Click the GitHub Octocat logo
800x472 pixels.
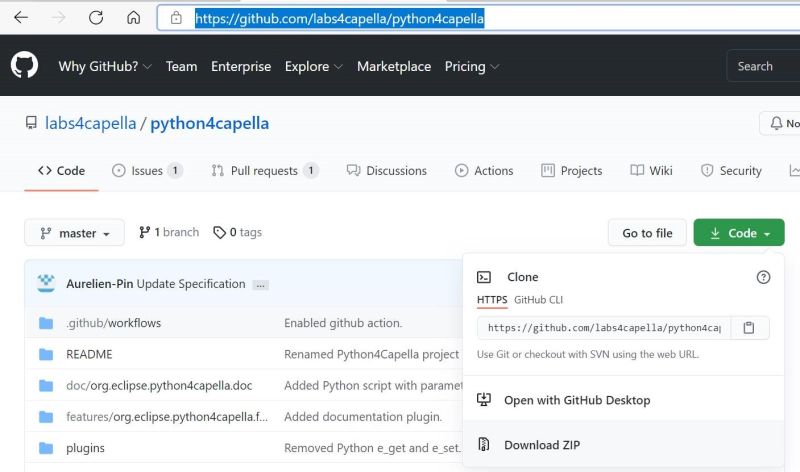(x=24, y=65)
